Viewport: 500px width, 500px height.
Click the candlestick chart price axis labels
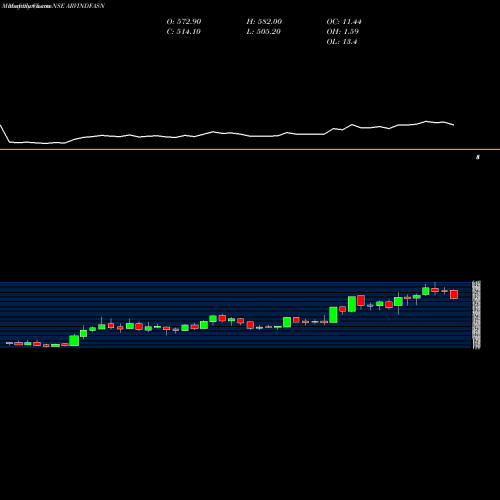point(476,315)
